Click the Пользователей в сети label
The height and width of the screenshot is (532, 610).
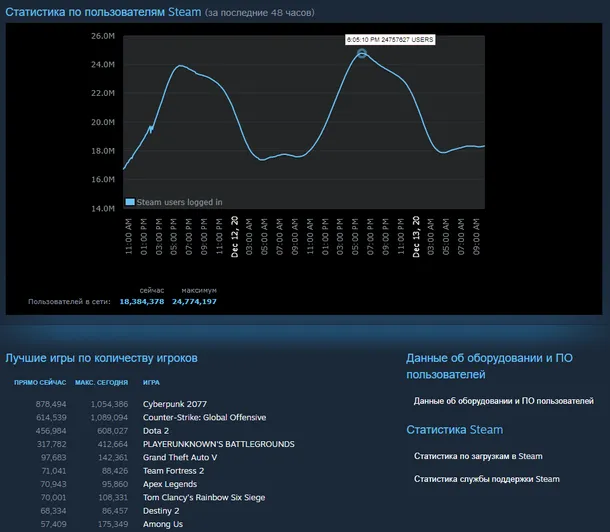69,301
